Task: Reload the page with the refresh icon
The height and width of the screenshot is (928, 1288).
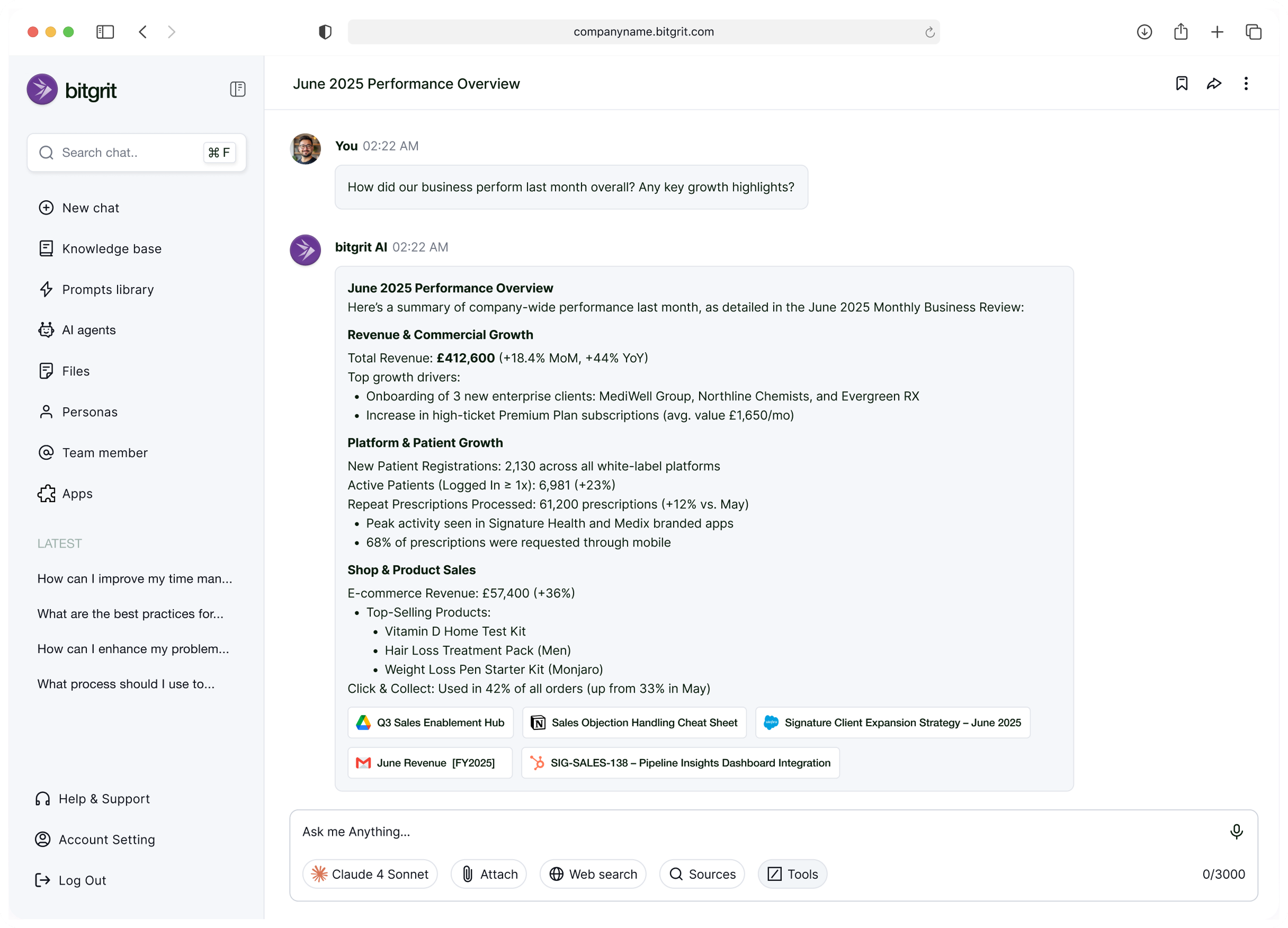Action: pos(929,32)
